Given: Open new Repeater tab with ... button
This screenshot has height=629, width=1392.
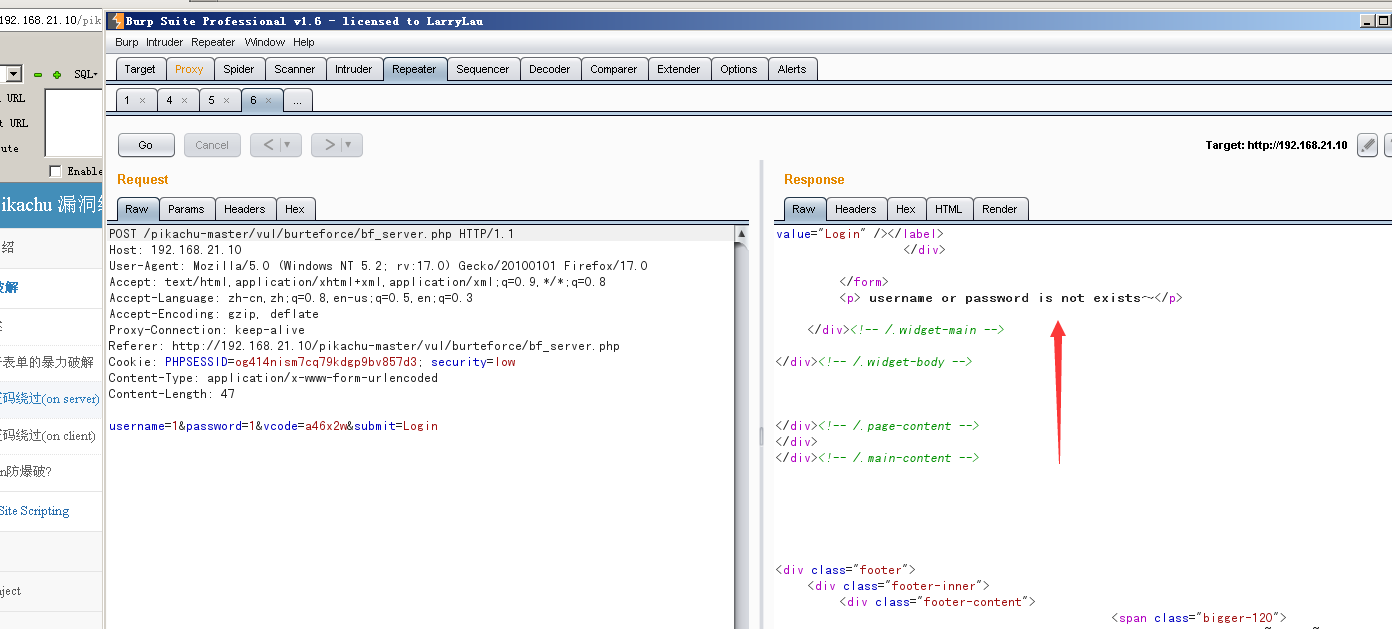Looking at the screenshot, I should (x=298, y=100).
